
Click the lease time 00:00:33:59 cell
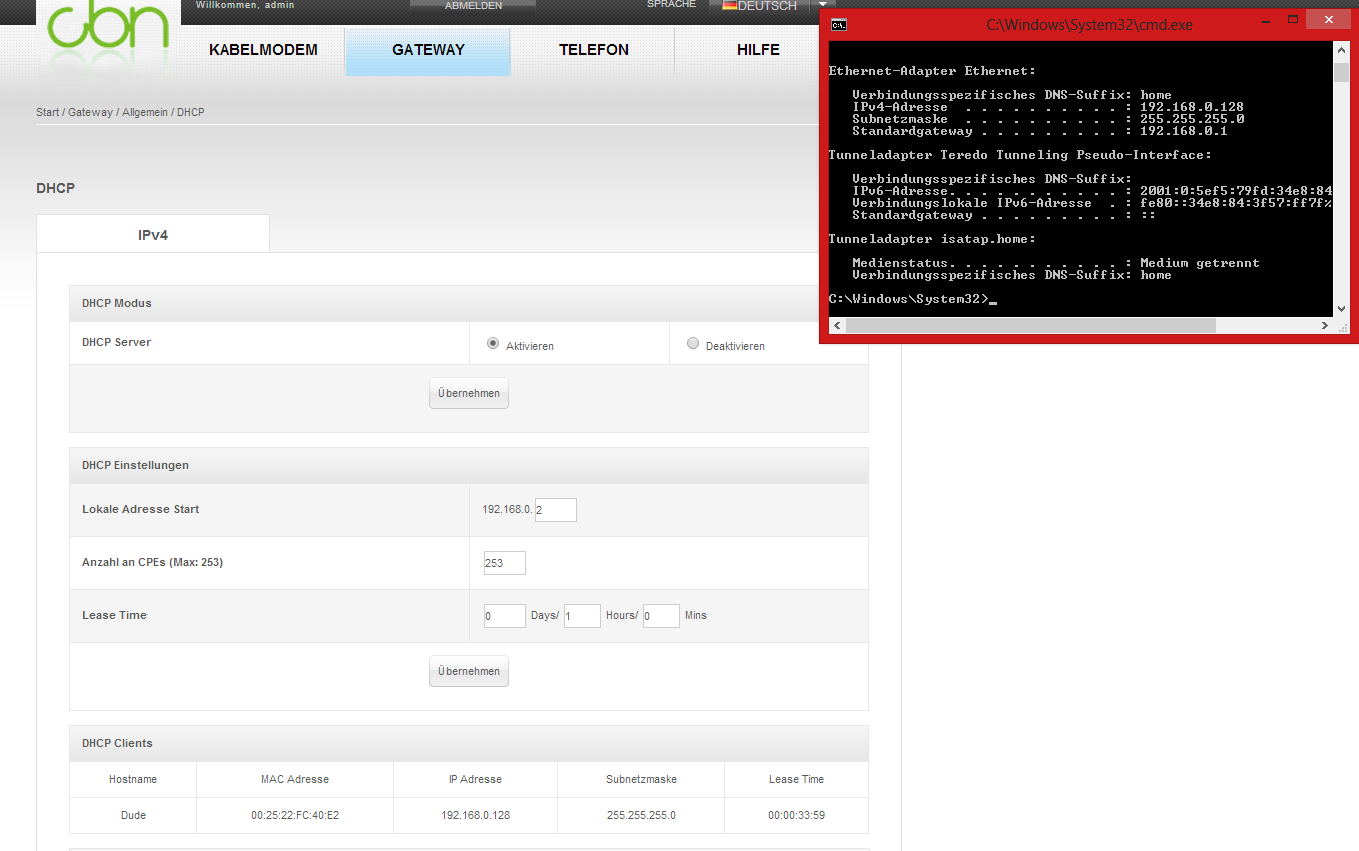point(796,815)
